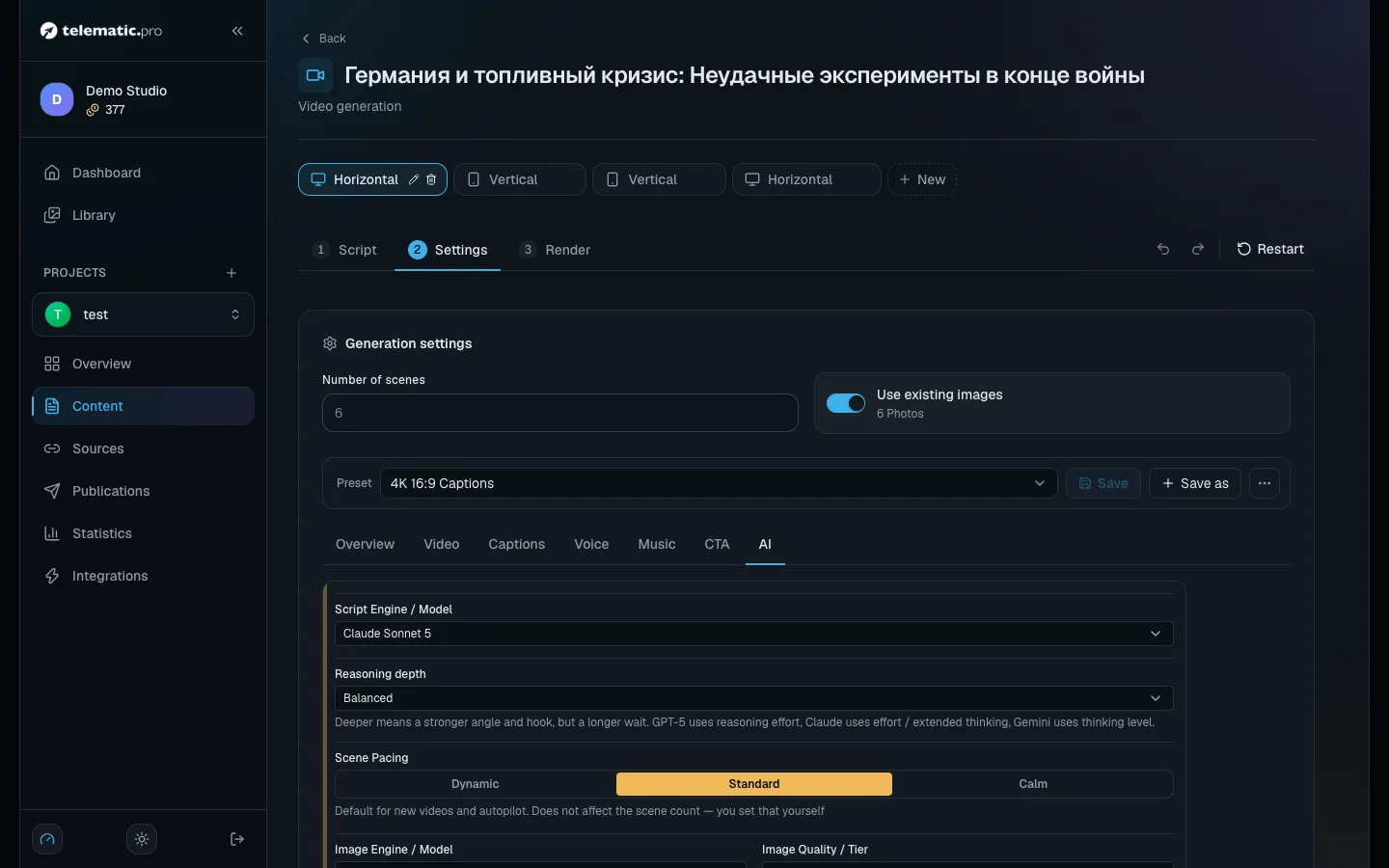Select Dynamic scene pacing

point(476,784)
